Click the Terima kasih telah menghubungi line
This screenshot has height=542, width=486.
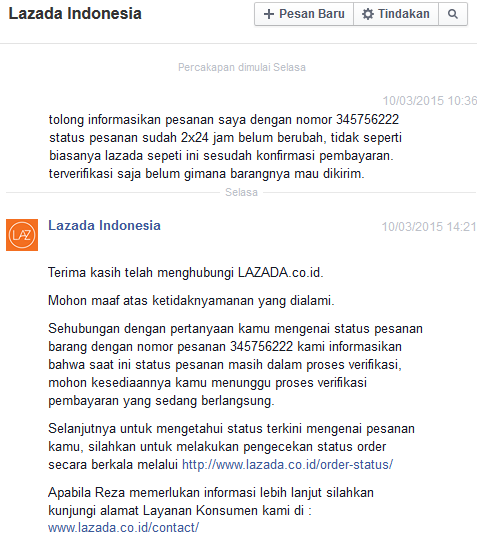coord(186,272)
